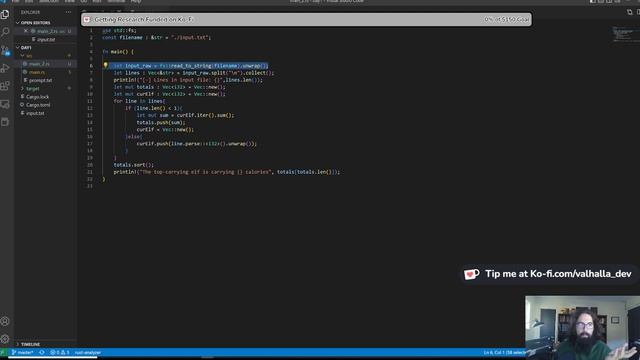Click the 'fn main() {' code line
The height and width of the screenshot is (360, 640).
pyautogui.click(x=118, y=52)
